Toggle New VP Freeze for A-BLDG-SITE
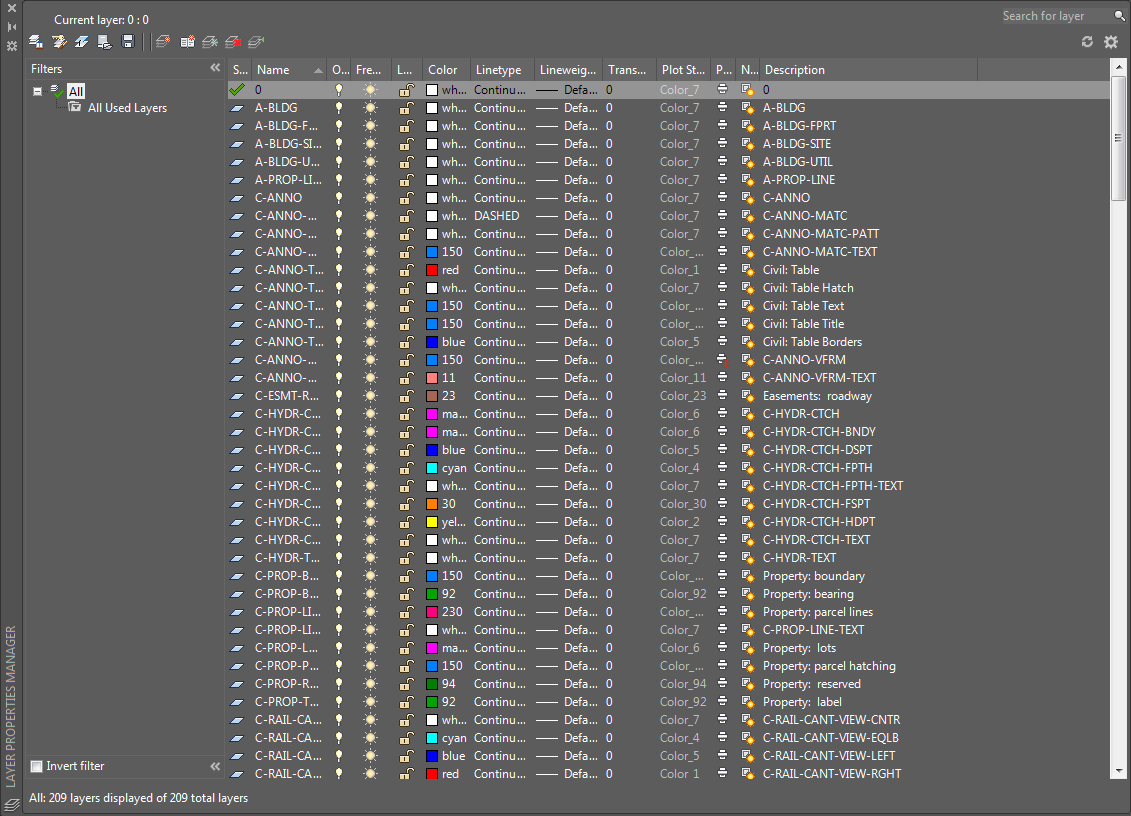The width and height of the screenshot is (1131, 816). [x=748, y=144]
